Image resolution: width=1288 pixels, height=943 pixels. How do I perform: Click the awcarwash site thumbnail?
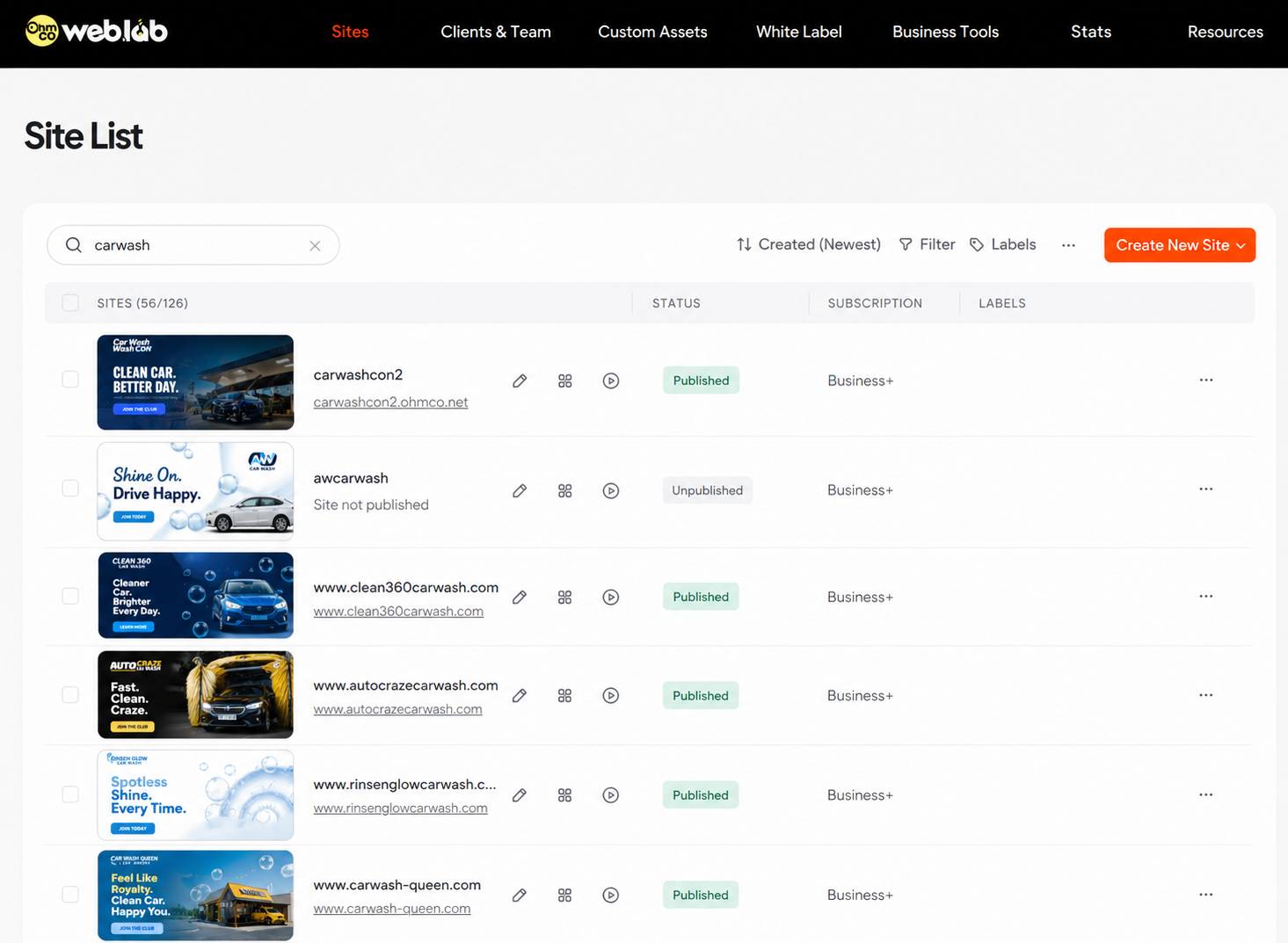pyautogui.click(x=195, y=490)
